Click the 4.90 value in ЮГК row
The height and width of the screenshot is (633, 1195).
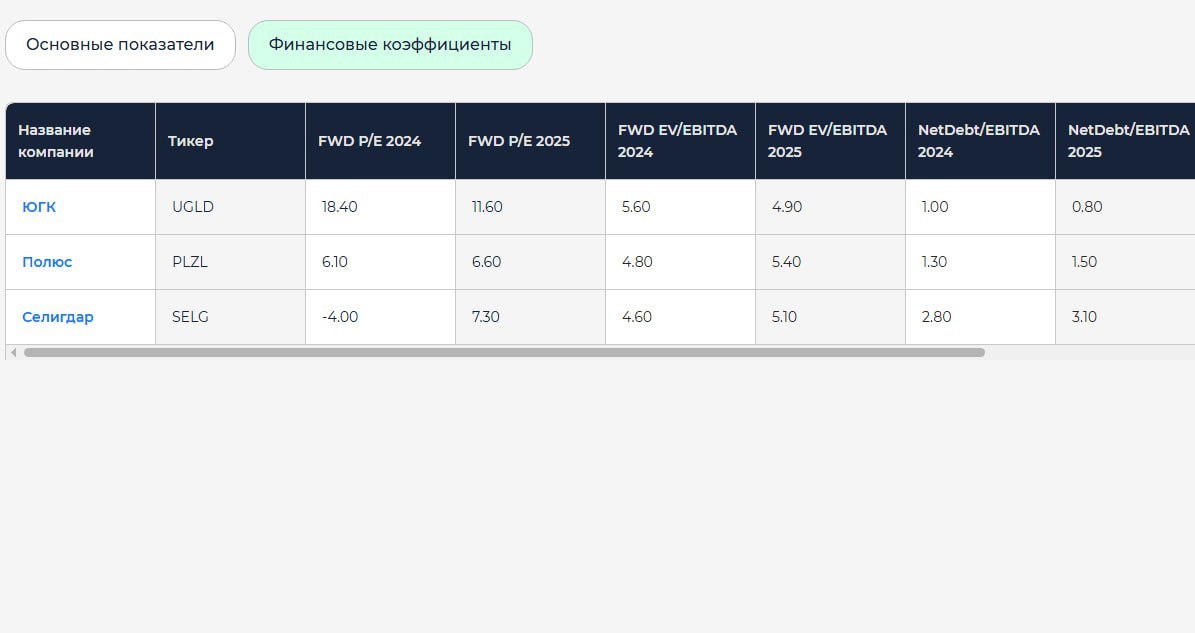[x=787, y=207]
